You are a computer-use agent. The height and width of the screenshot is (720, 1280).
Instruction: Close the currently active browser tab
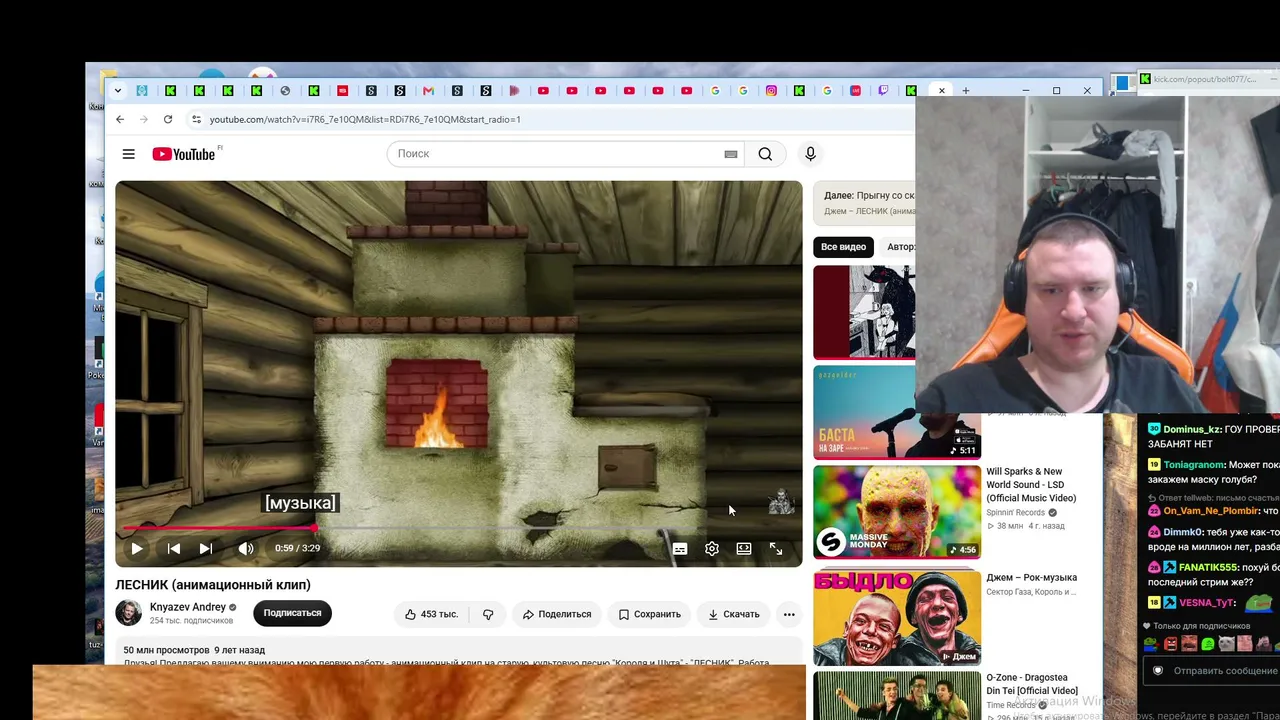(941, 91)
